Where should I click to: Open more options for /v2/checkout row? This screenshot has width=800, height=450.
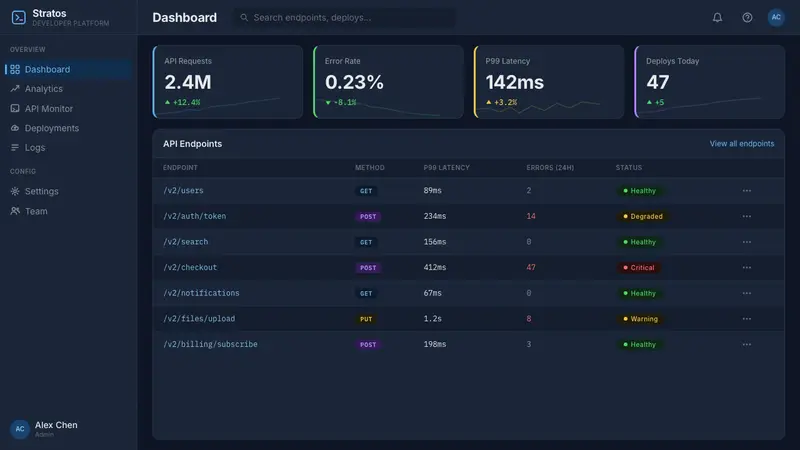click(x=746, y=267)
